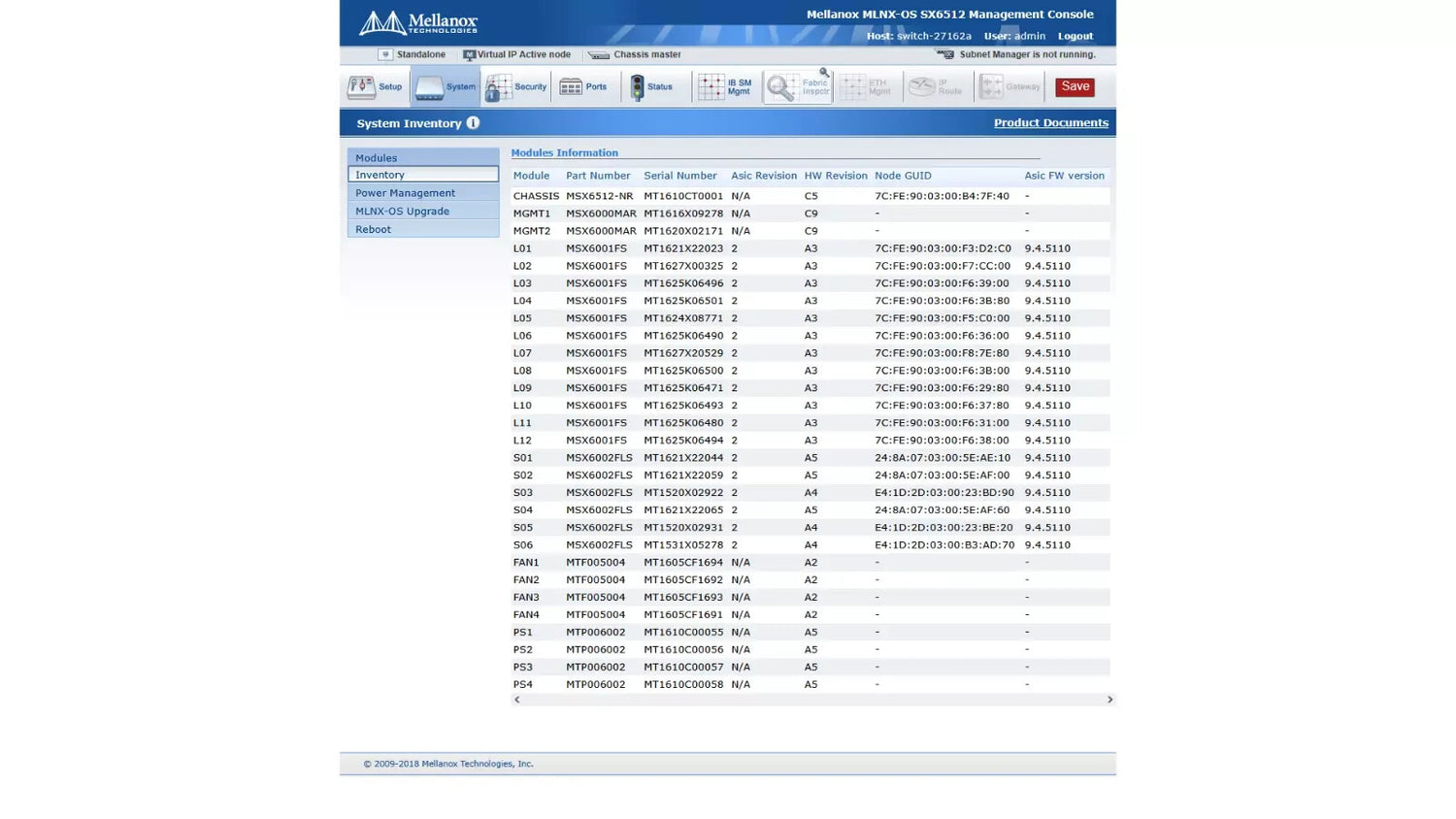This screenshot has width=1456, height=819.
Task: Click the MGMT1 module cell
Action: (532, 213)
